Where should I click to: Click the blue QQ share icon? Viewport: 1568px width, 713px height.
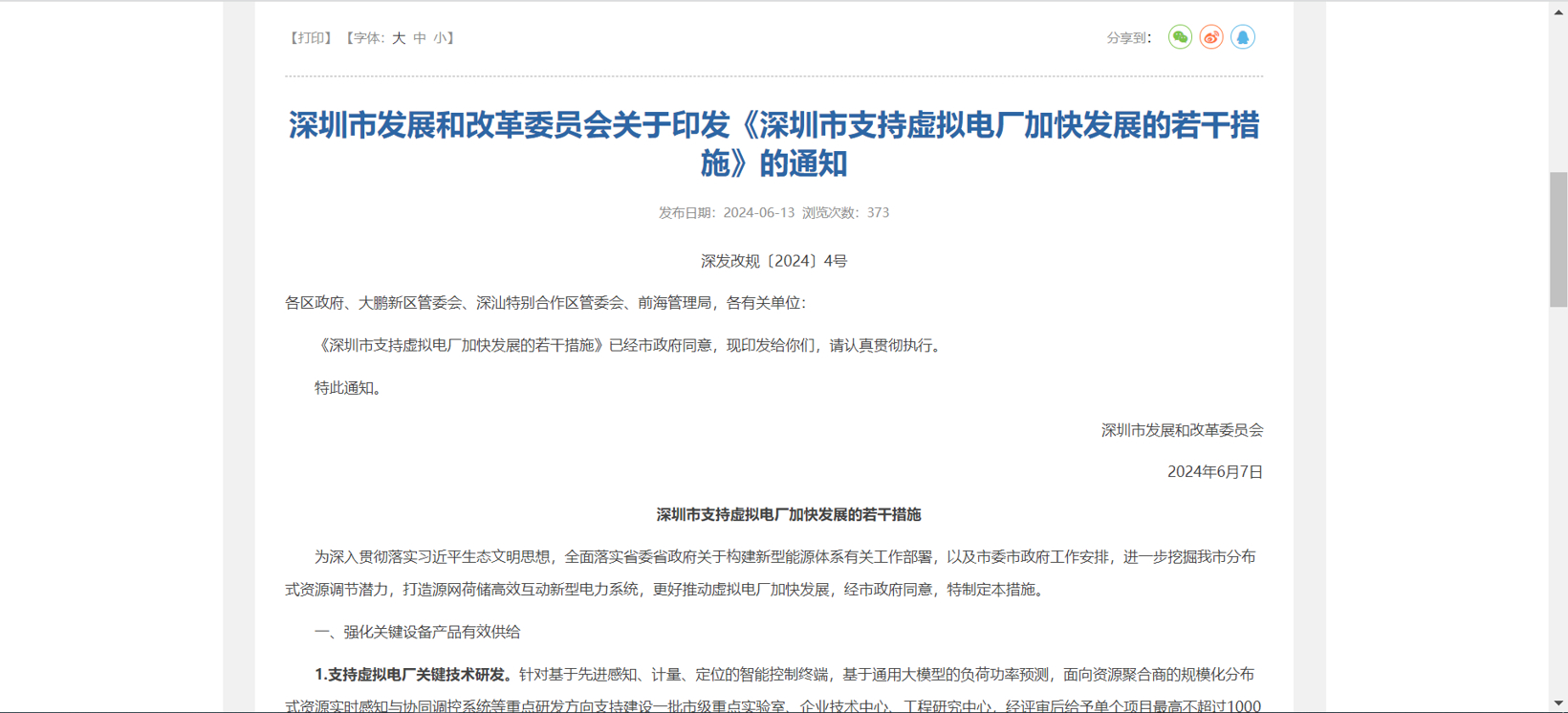[x=1242, y=37]
